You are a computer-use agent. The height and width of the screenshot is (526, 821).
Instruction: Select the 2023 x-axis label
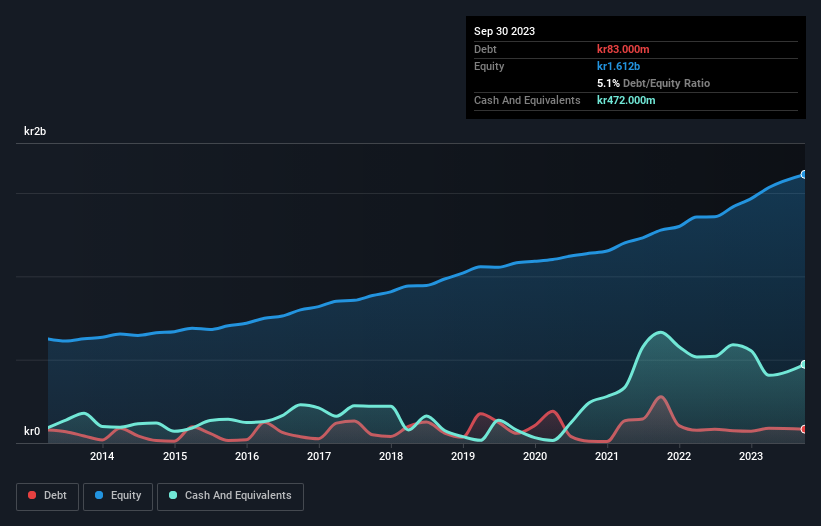[751, 457]
